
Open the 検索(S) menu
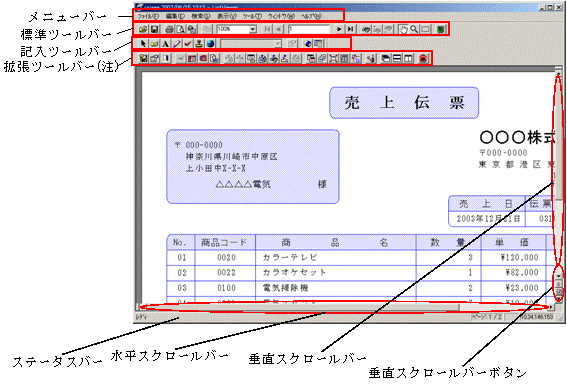[x=201, y=16]
